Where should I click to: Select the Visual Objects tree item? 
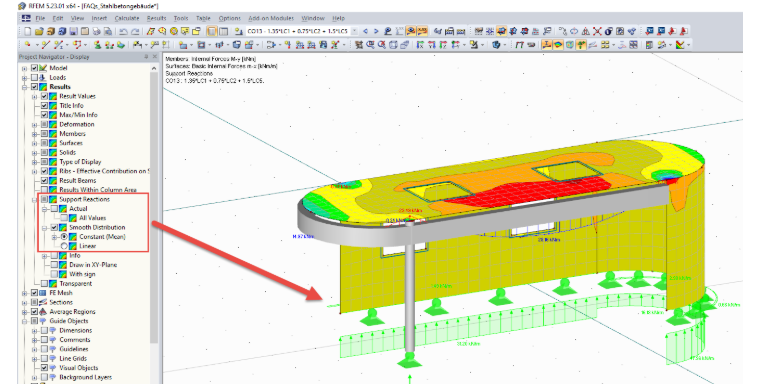tap(79, 368)
